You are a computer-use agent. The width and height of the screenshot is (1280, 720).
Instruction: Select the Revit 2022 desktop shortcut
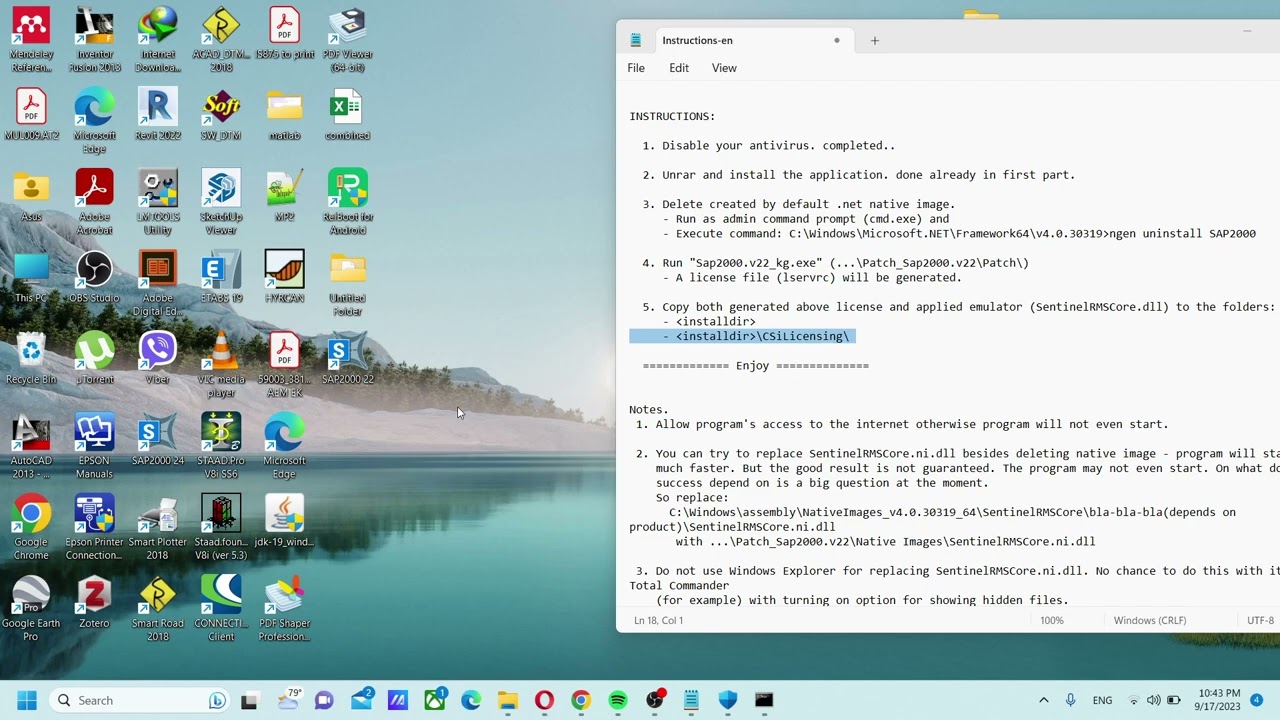tap(158, 115)
